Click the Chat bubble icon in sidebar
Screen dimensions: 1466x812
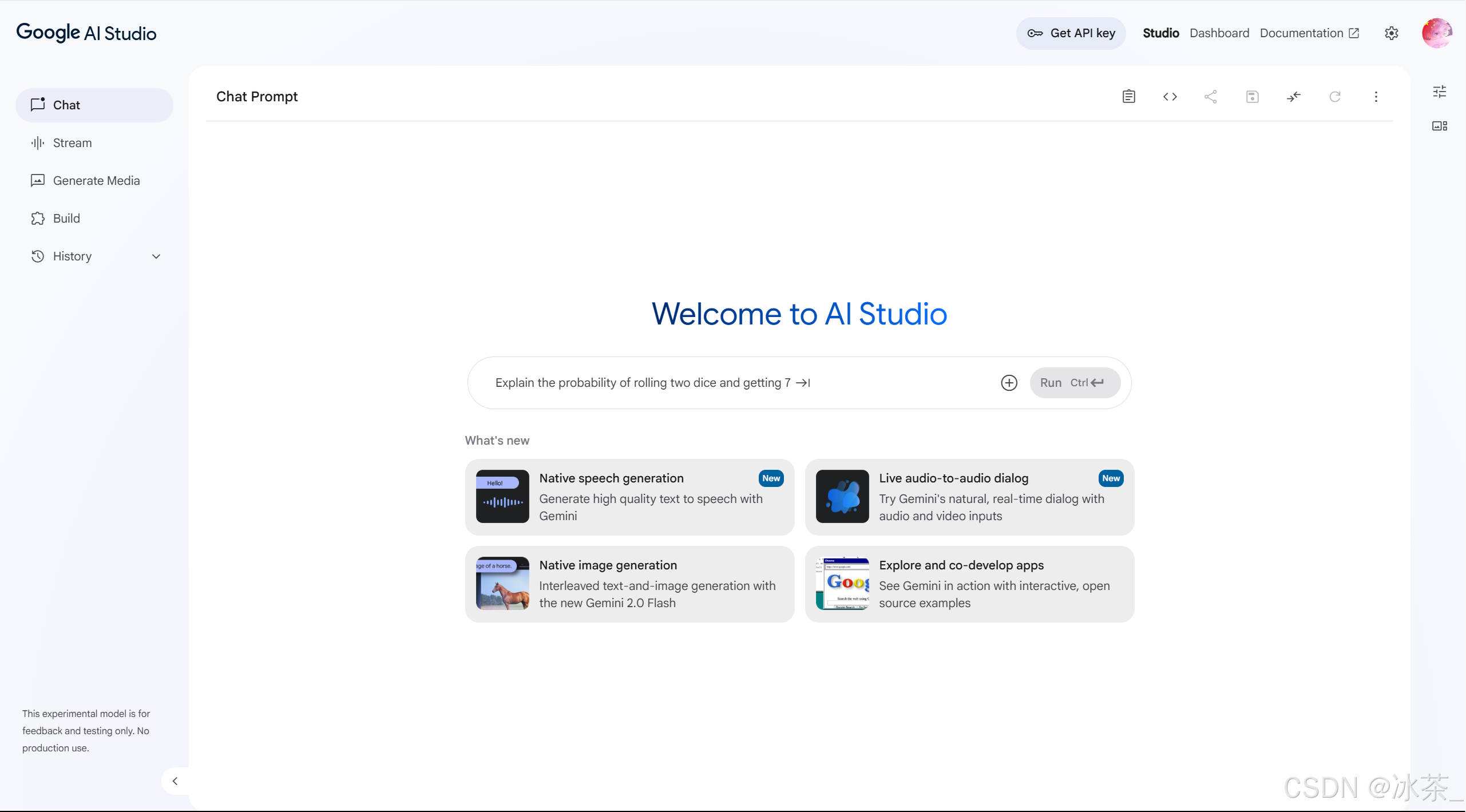(38, 104)
